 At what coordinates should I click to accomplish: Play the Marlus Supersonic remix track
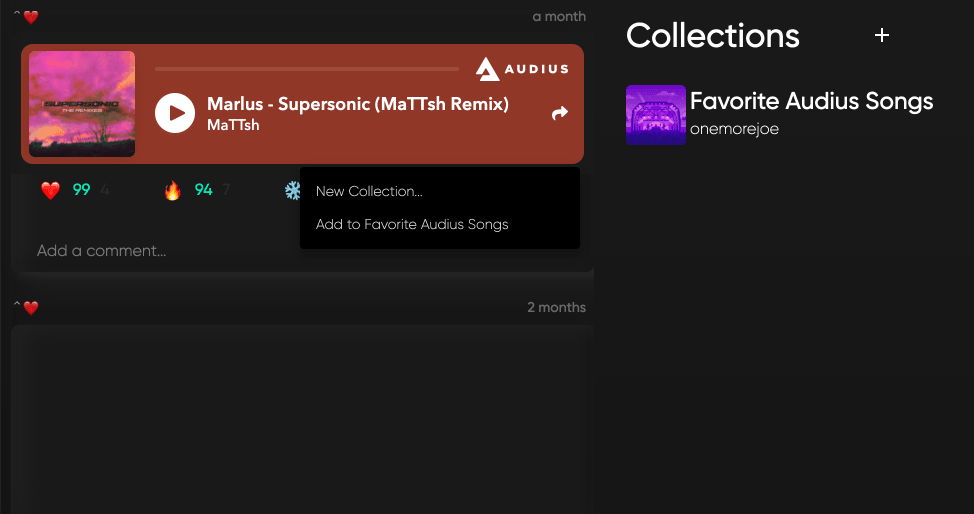coord(175,113)
